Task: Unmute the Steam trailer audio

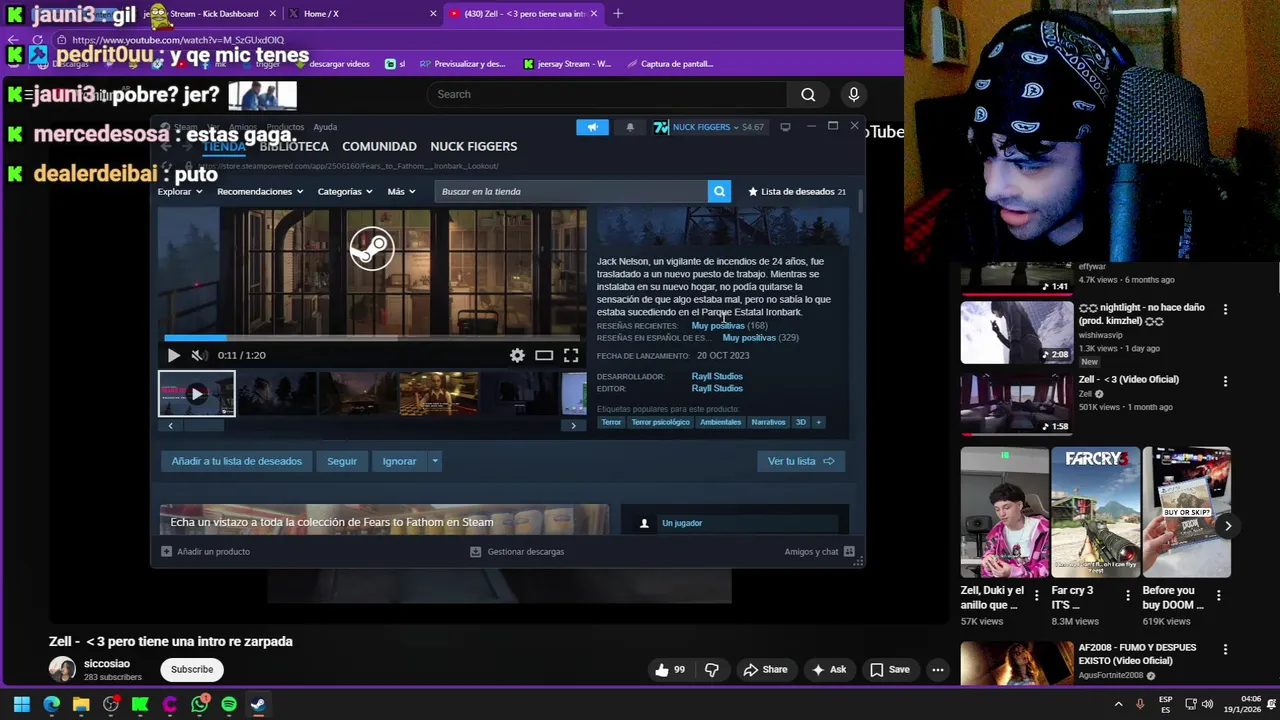Action: 199,355
